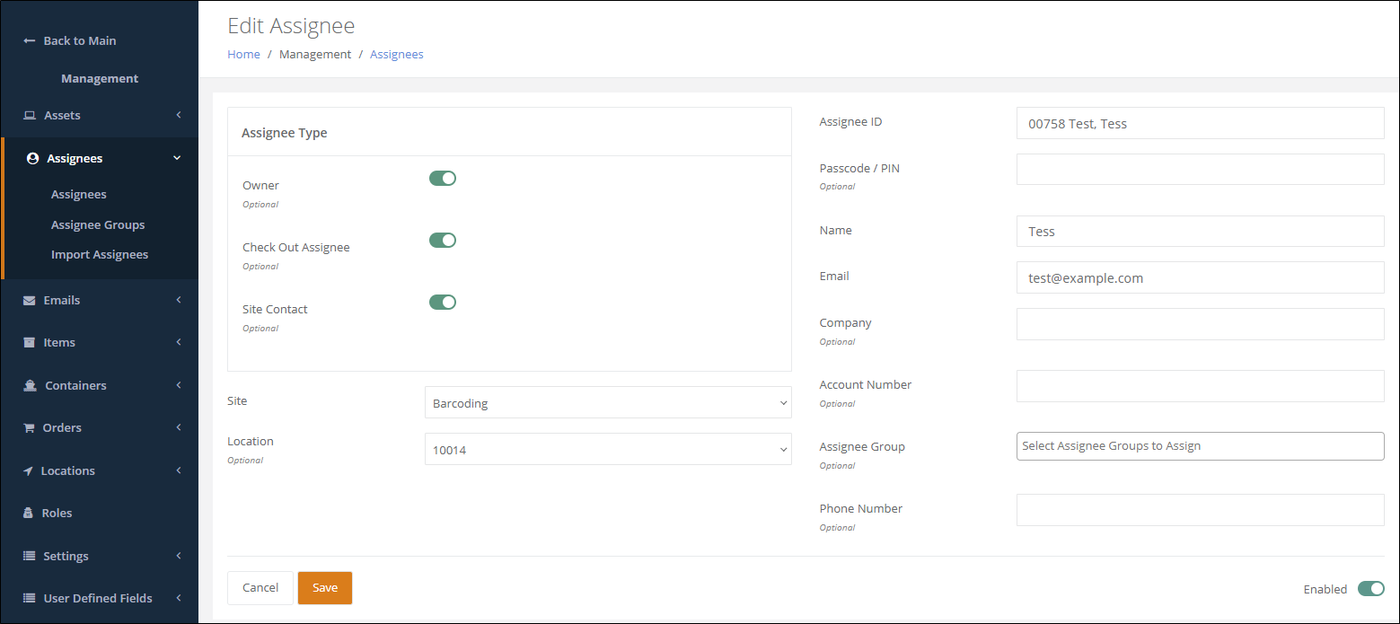Open Import Assignees in the sidebar
Viewport: 1400px width, 624px height.
pyautogui.click(x=100, y=255)
